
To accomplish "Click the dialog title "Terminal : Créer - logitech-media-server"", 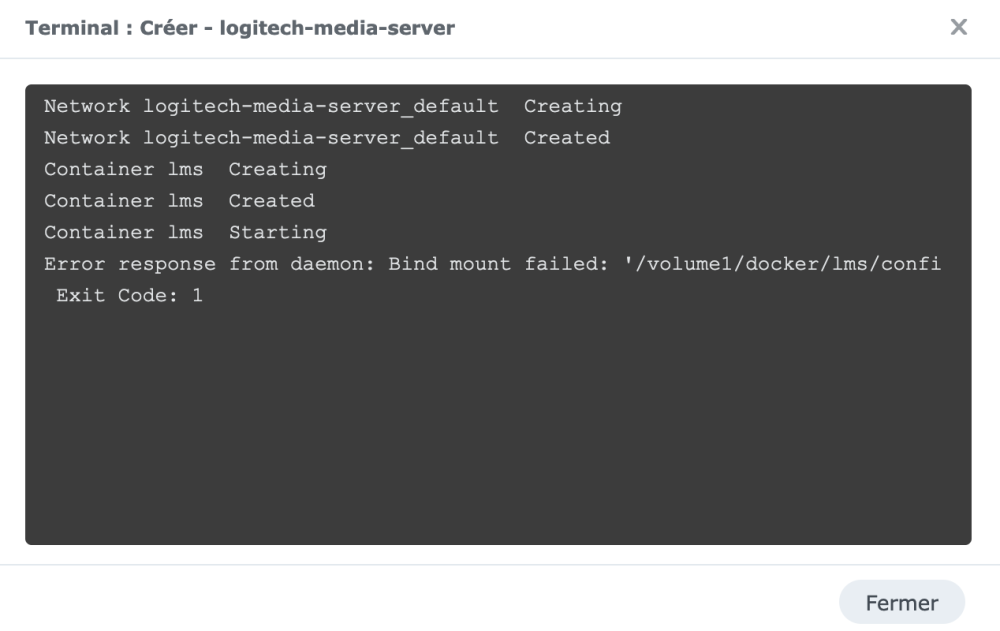I will (240, 29).
